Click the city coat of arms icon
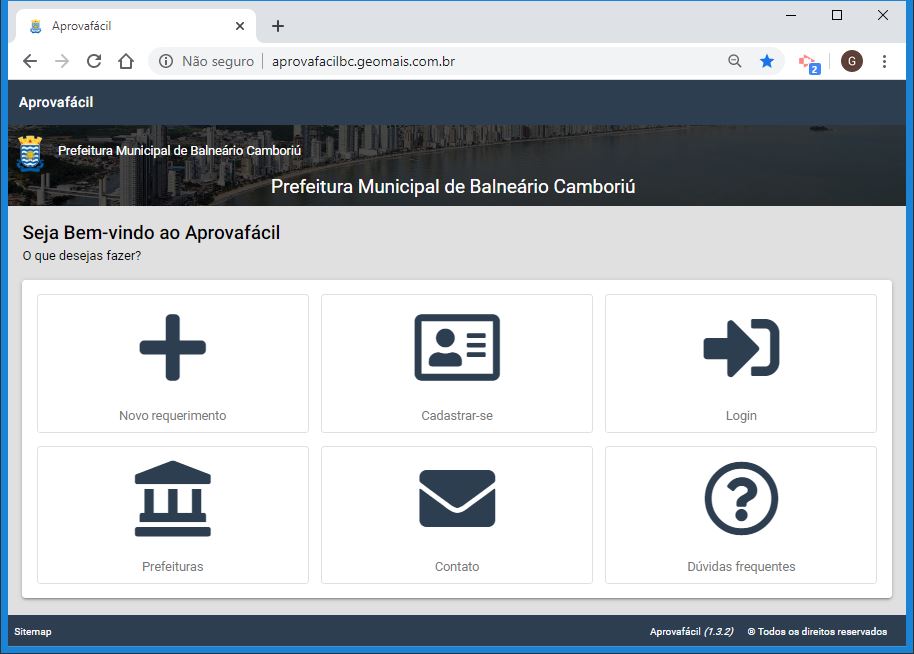Viewport: 914px width, 654px height. click(30, 153)
